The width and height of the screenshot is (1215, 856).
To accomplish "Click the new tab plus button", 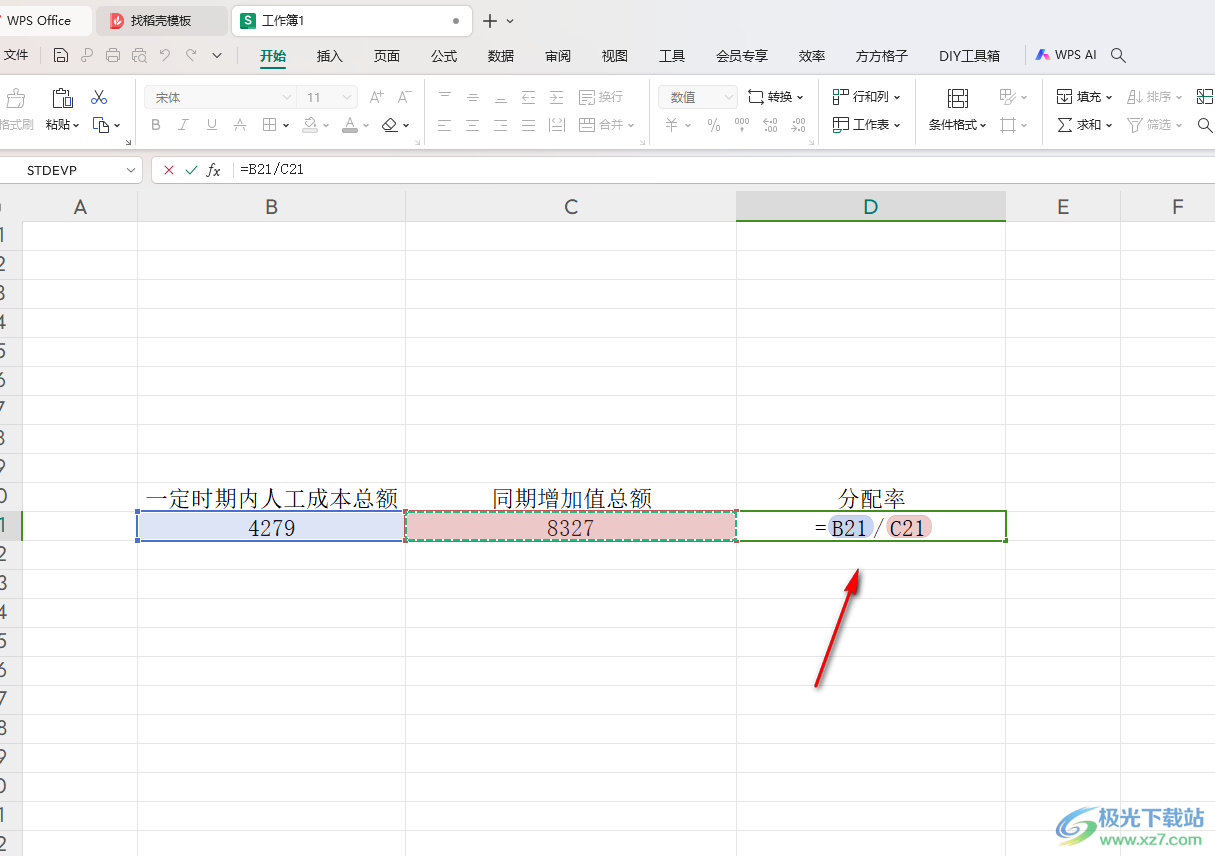I will tap(490, 21).
